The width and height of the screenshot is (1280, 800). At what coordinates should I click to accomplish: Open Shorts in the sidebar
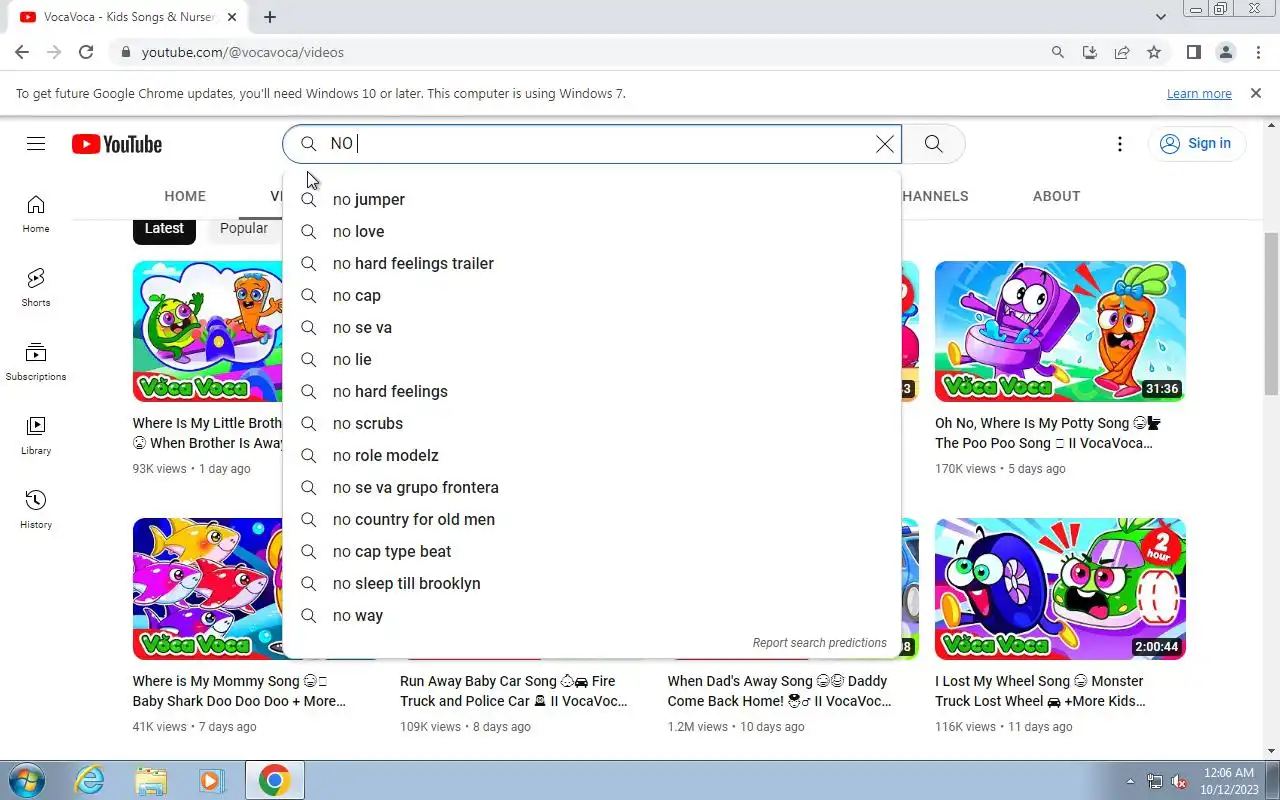(x=36, y=288)
